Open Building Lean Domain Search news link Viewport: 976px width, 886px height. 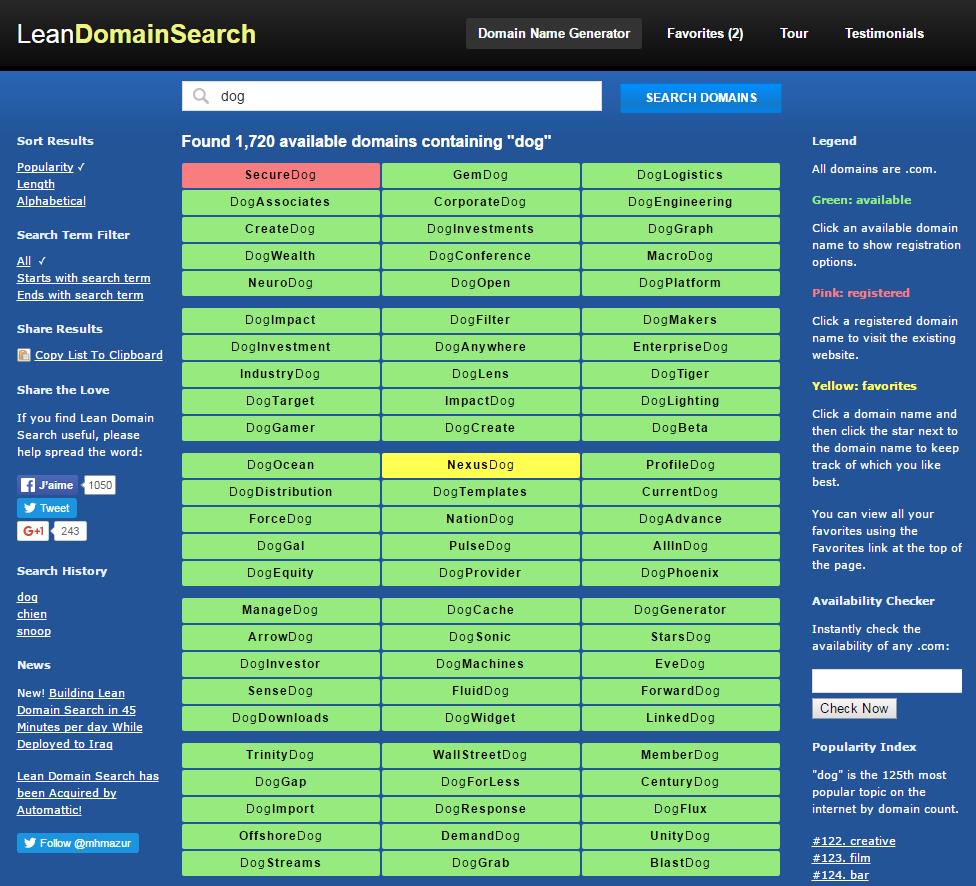[x=80, y=719]
